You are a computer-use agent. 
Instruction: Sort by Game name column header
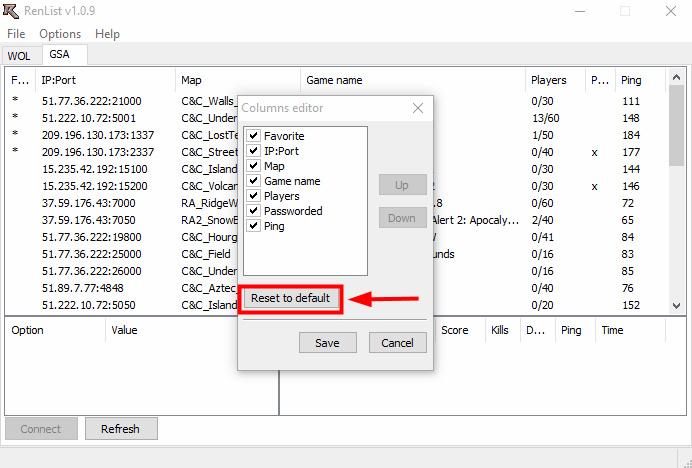(x=413, y=80)
